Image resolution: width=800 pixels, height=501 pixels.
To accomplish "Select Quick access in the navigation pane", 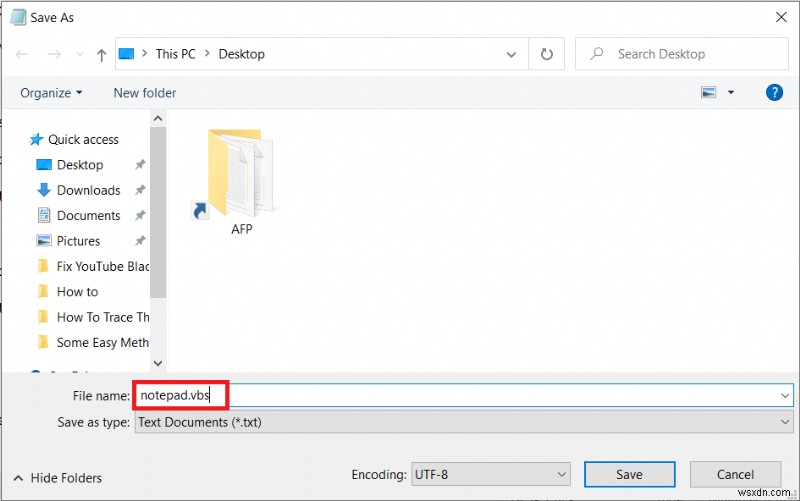I will pos(83,139).
